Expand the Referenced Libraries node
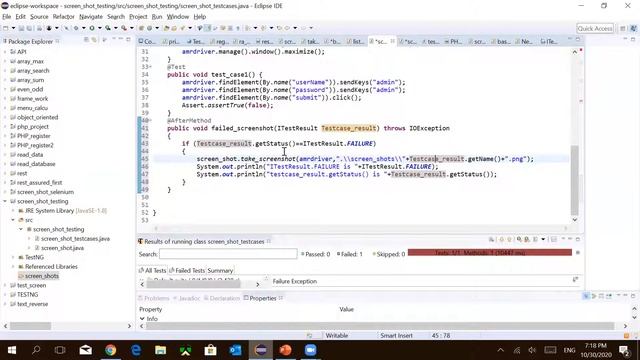 pyautogui.click(x=13, y=267)
